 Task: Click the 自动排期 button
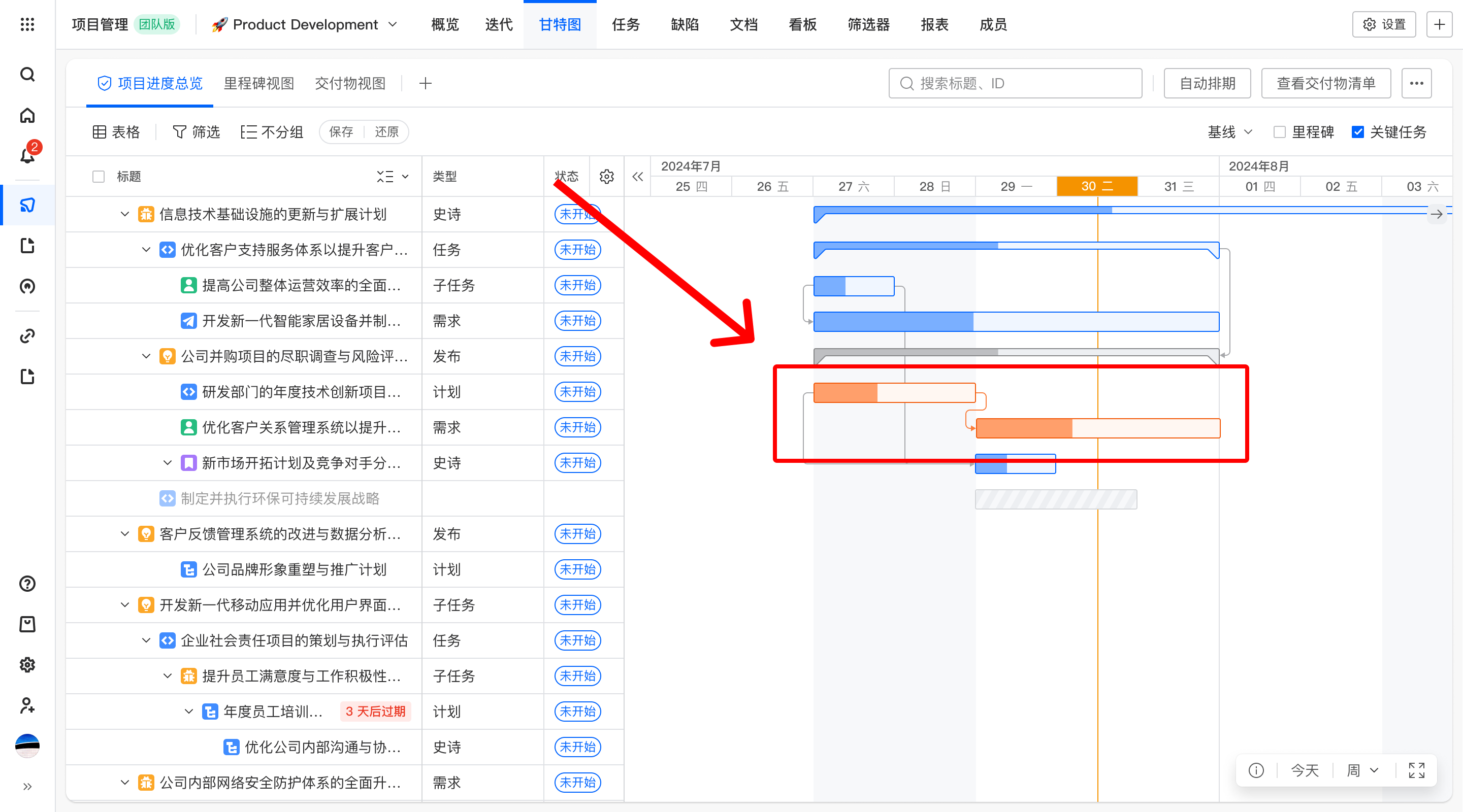click(x=1208, y=83)
